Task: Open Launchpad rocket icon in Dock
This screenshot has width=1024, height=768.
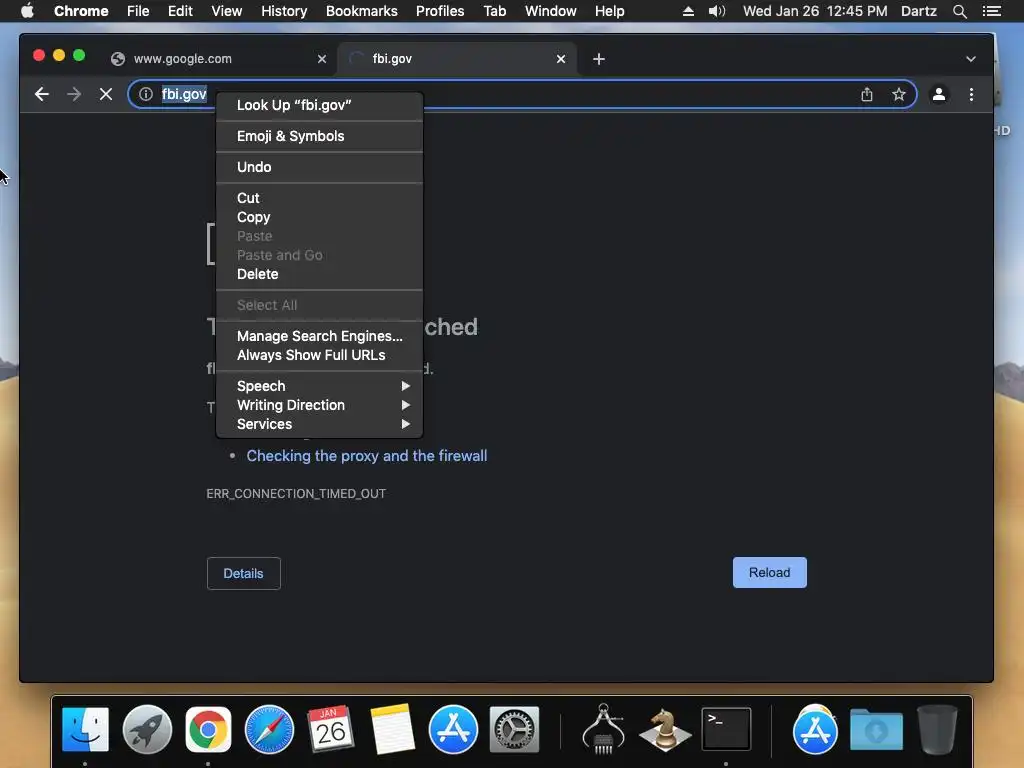Action: tap(147, 729)
